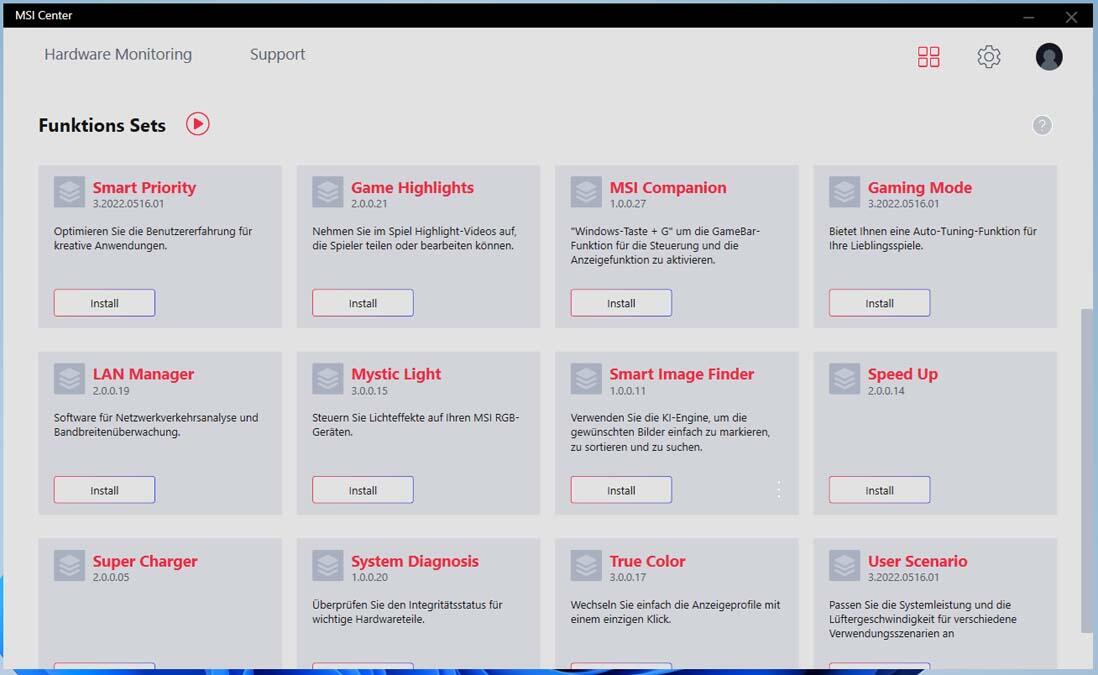Image resolution: width=1098 pixels, height=675 pixels.
Task: Click version 2.0.0.21 under Game Highlights
Action: coord(369,204)
